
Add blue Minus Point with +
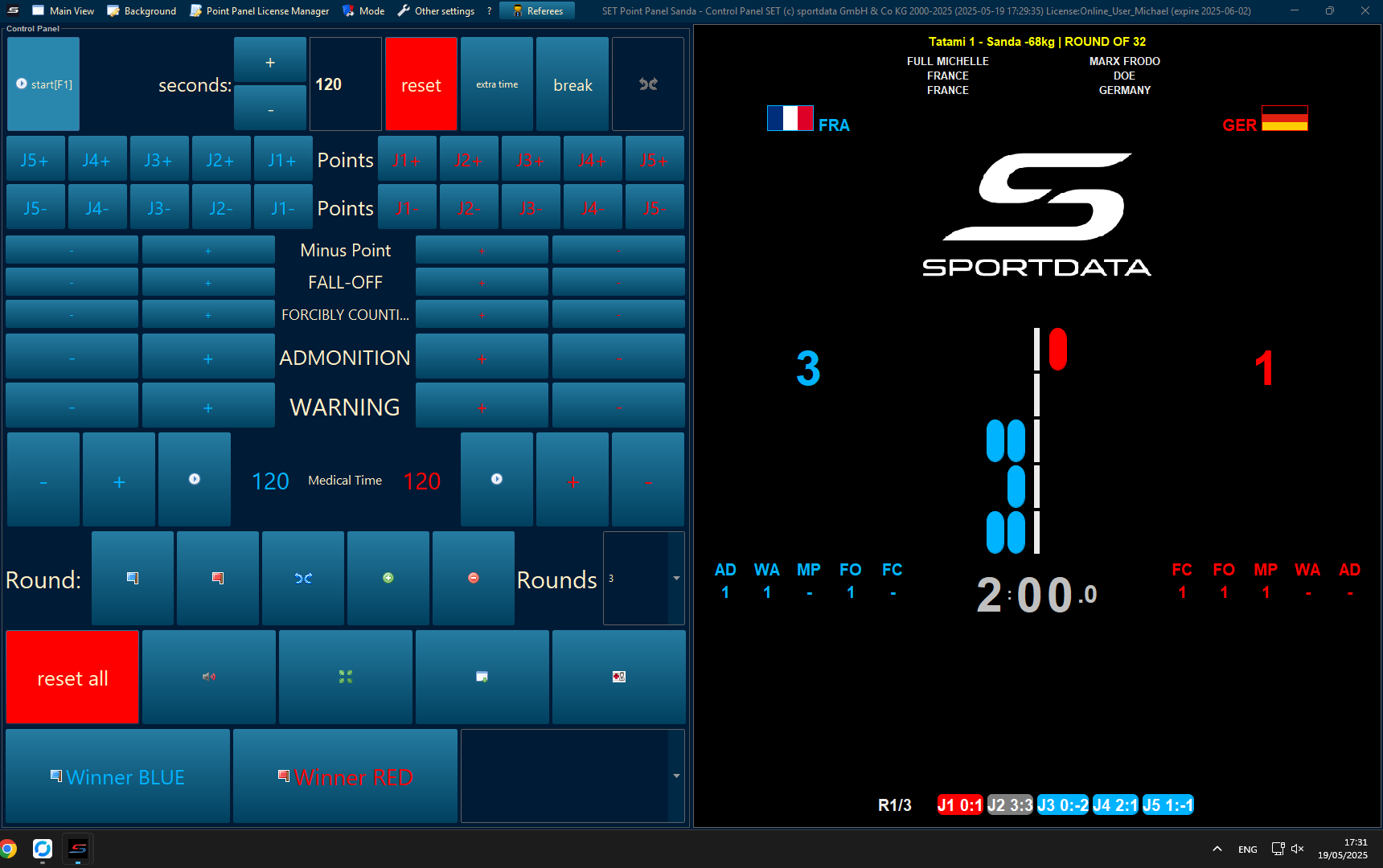208,250
